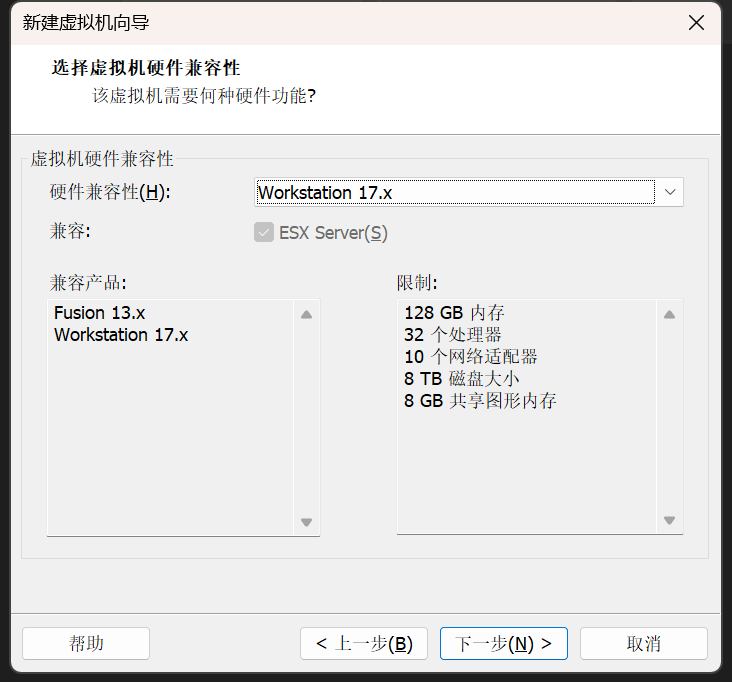Select the 10 个网络适配器 limit entry
The height and width of the screenshot is (682, 732).
click(x=471, y=357)
